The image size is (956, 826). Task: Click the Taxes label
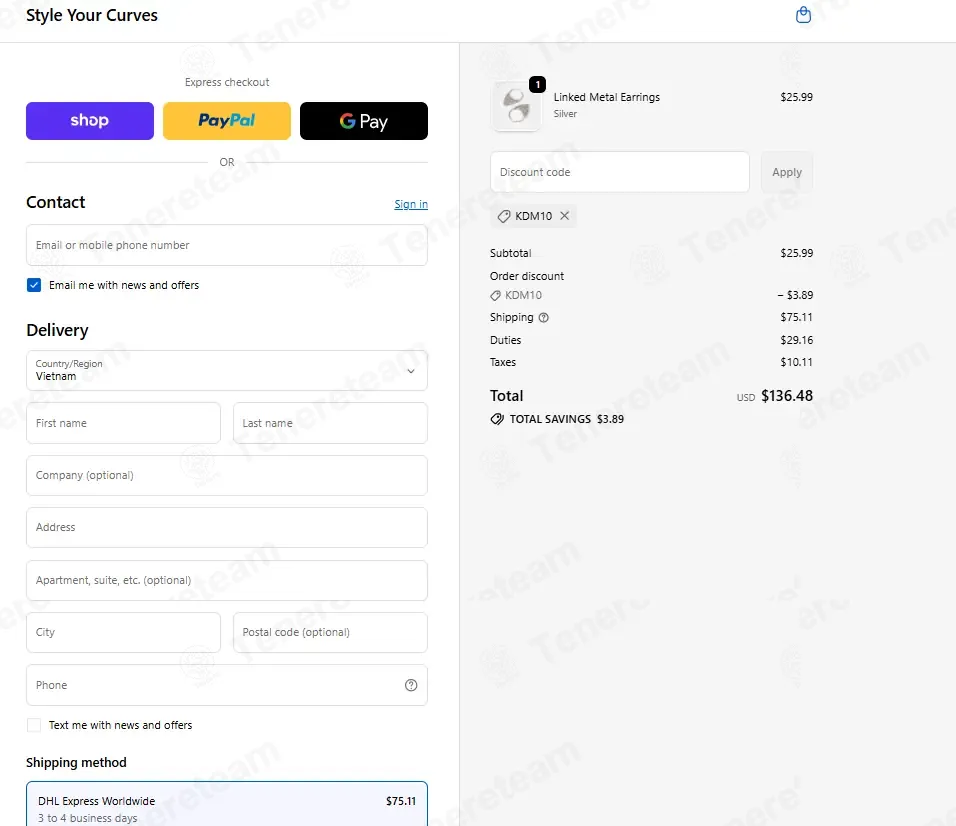point(502,362)
